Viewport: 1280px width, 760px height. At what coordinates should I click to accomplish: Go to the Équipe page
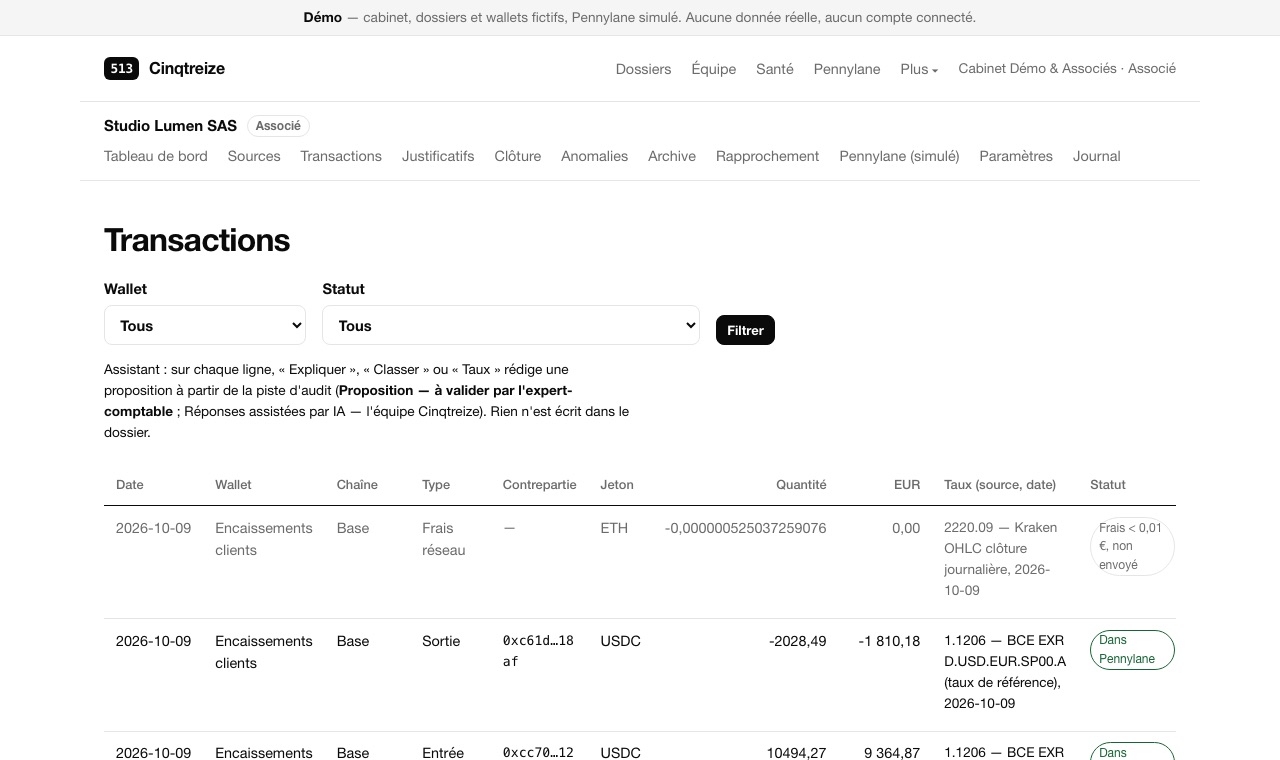pos(714,69)
